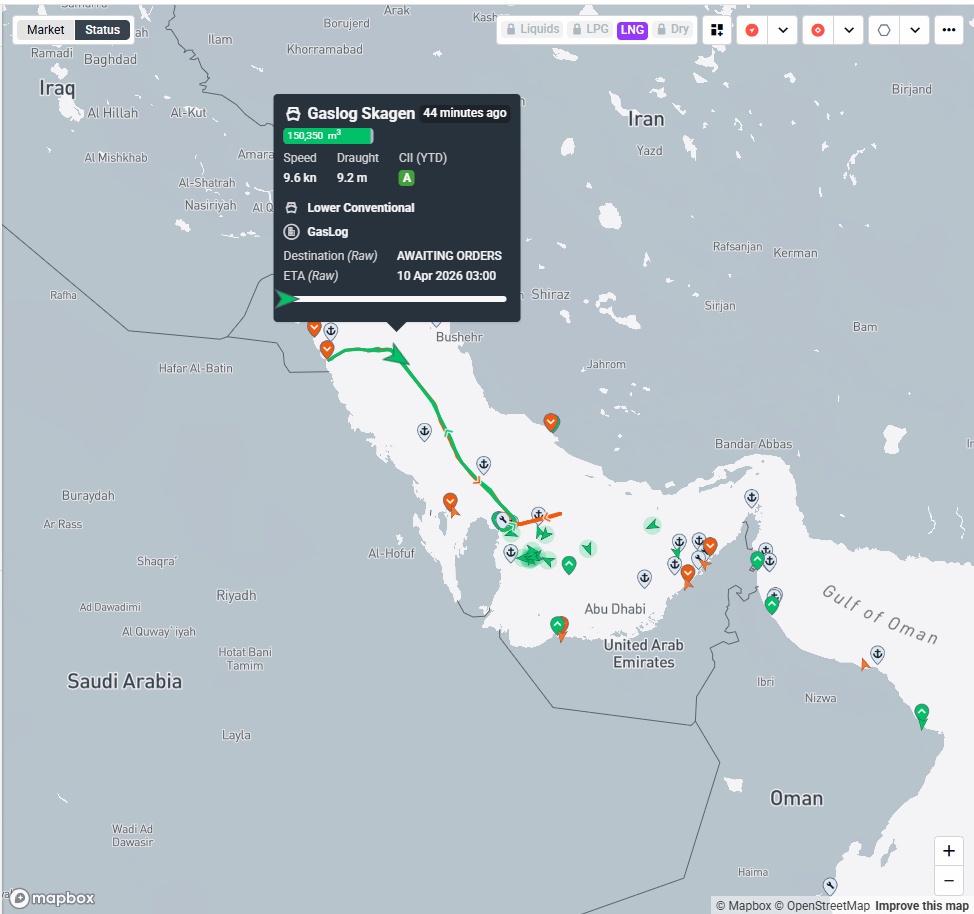Click the Draught 9.2 m value
This screenshot has width=974, height=914.
[x=352, y=178]
